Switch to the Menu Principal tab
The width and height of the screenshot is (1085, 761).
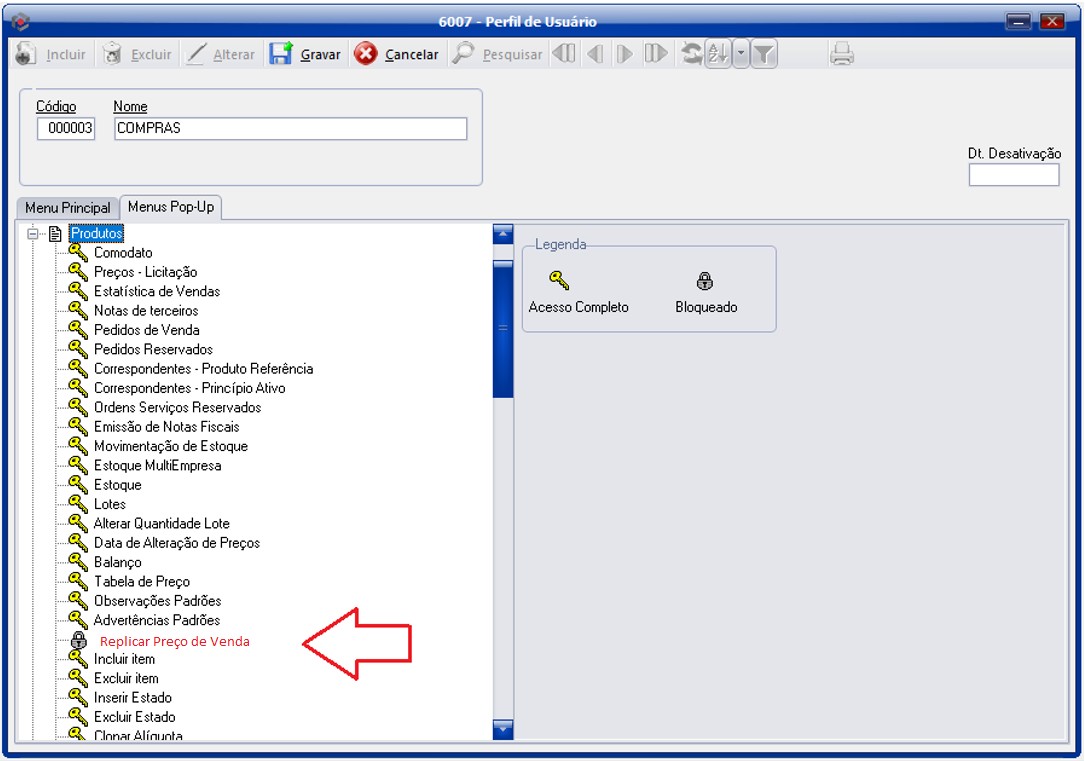click(x=68, y=208)
